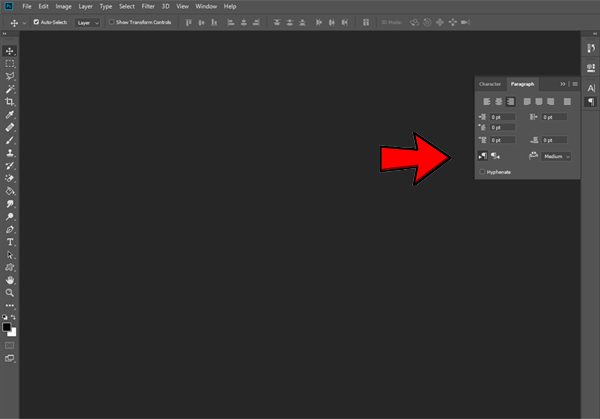
Task: Select the Brush tool
Action: point(10,140)
